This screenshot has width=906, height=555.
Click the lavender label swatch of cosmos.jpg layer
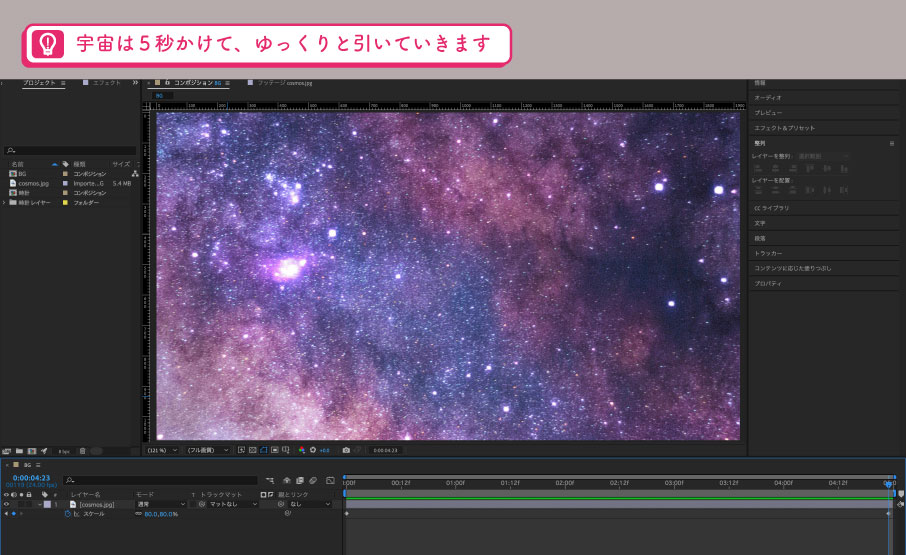click(x=47, y=505)
